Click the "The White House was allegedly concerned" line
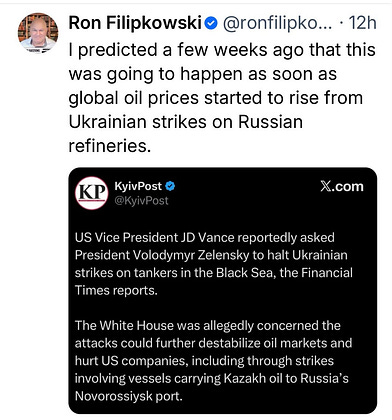 (208, 326)
